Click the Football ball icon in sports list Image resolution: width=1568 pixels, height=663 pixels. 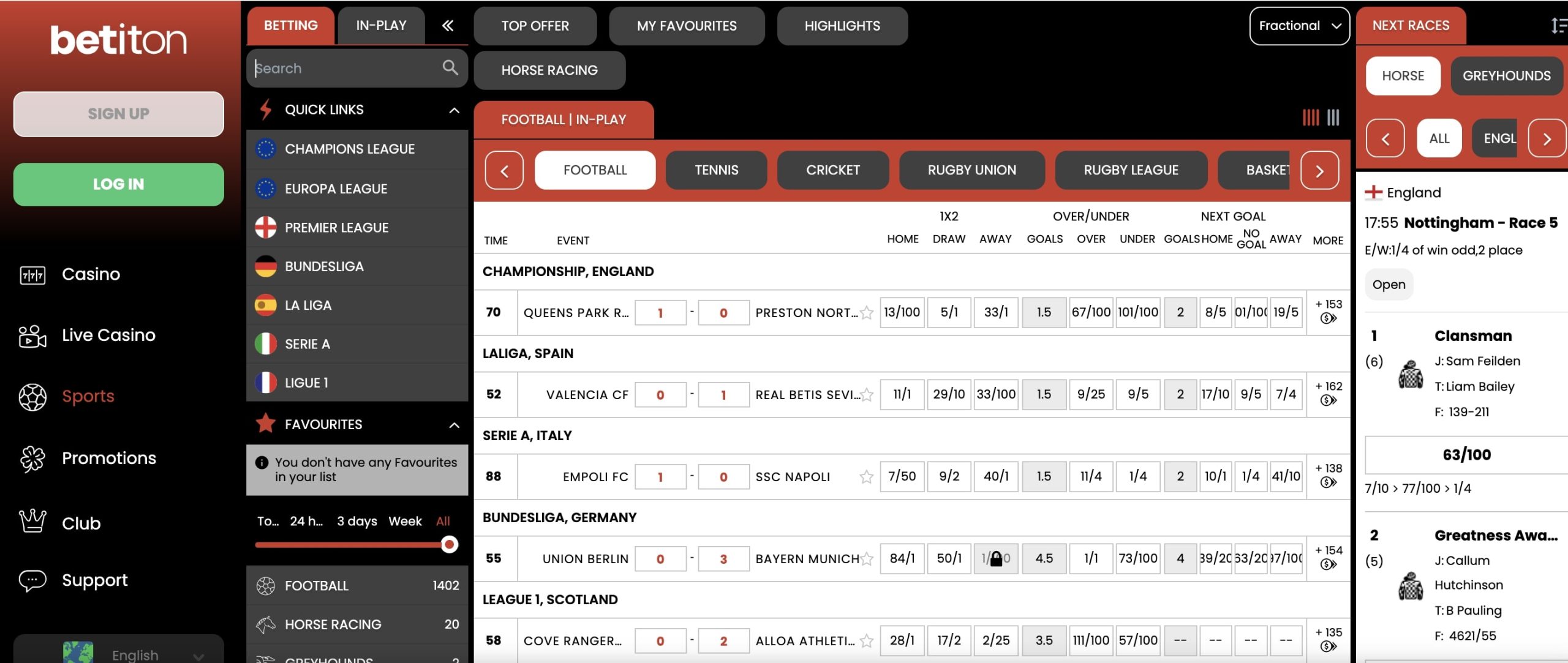pos(265,586)
